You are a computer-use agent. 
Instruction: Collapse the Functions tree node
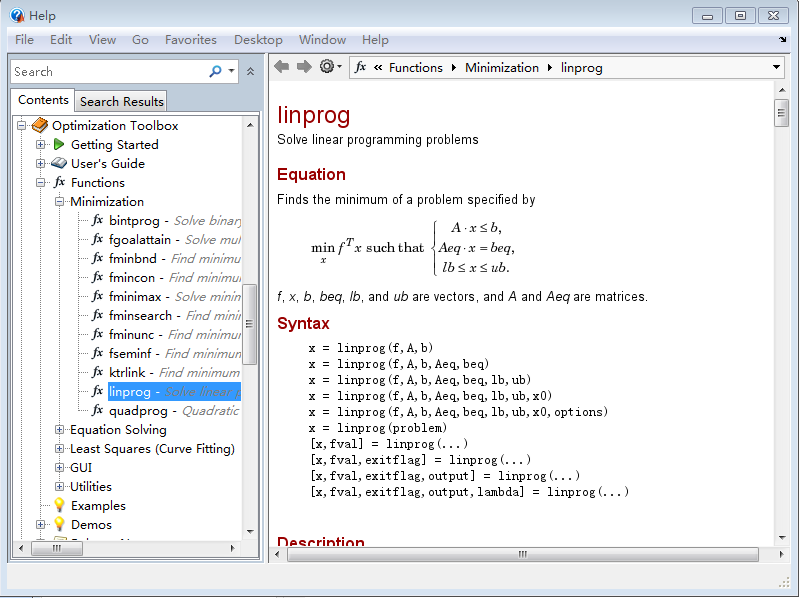point(41,182)
